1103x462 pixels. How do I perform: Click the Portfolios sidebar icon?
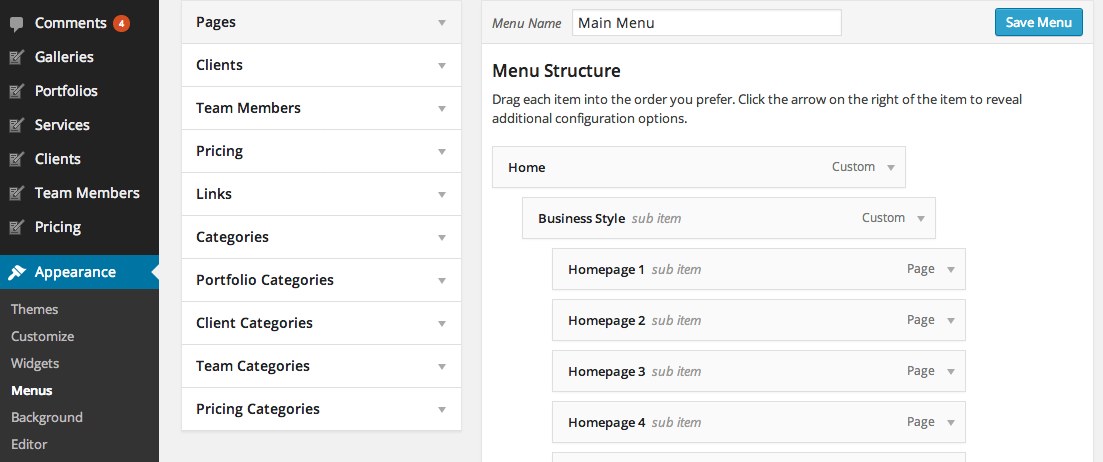pyautogui.click(x=17, y=91)
